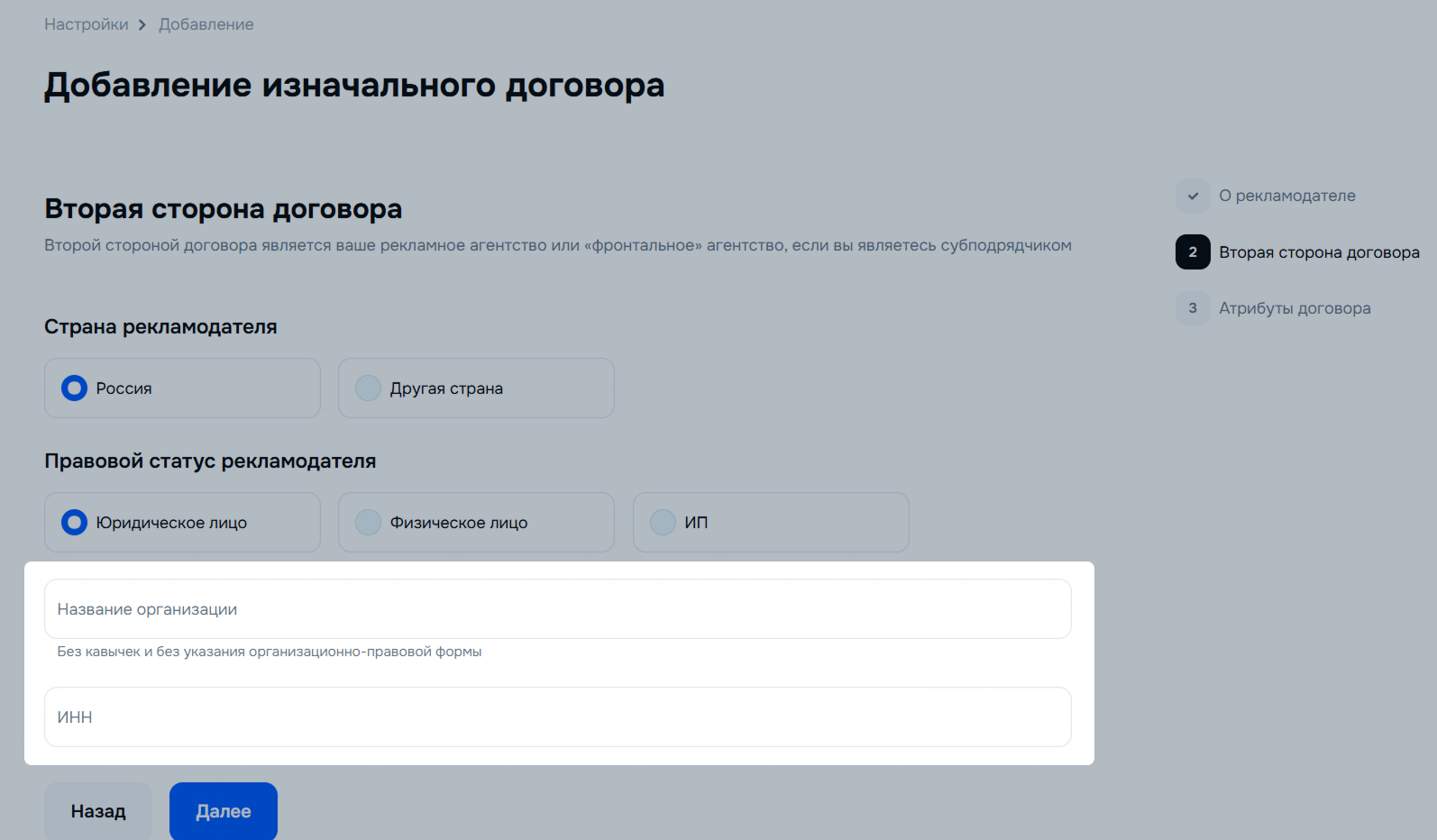Image resolution: width=1437 pixels, height=840 pixels.
Task: Select Россия as advertiser country
Action: click(x=182, y=388)
